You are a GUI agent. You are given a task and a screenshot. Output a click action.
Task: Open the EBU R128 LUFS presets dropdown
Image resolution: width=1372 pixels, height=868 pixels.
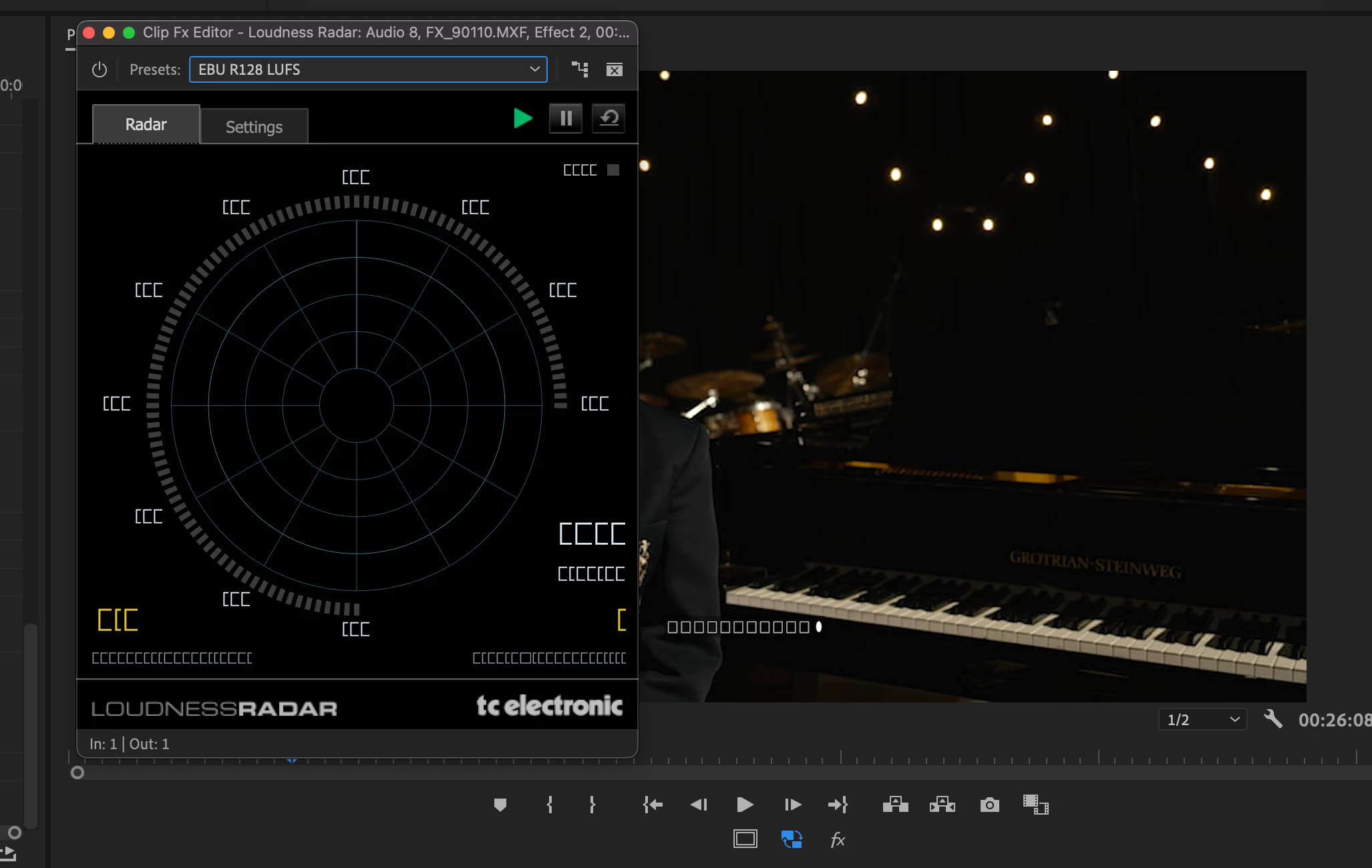click(x=368, y=69)
